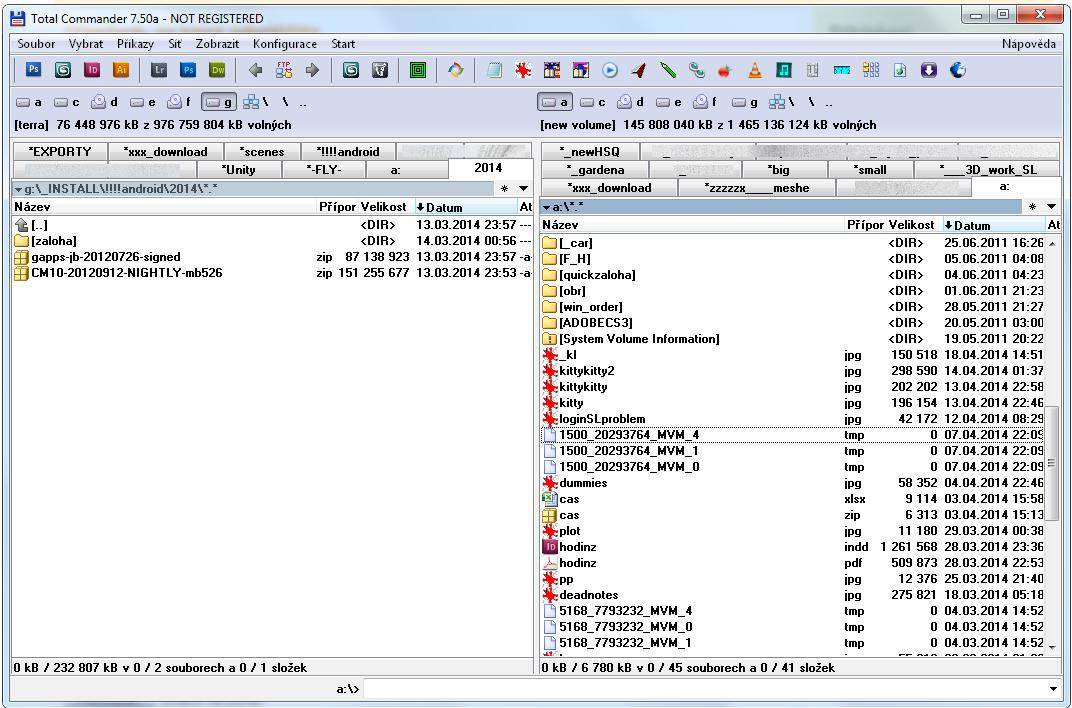Switch to the *zzzzzx____meshe tab
Viewport: 1072px width, 708px height.
pyautogui.click(x=757, y=188)
